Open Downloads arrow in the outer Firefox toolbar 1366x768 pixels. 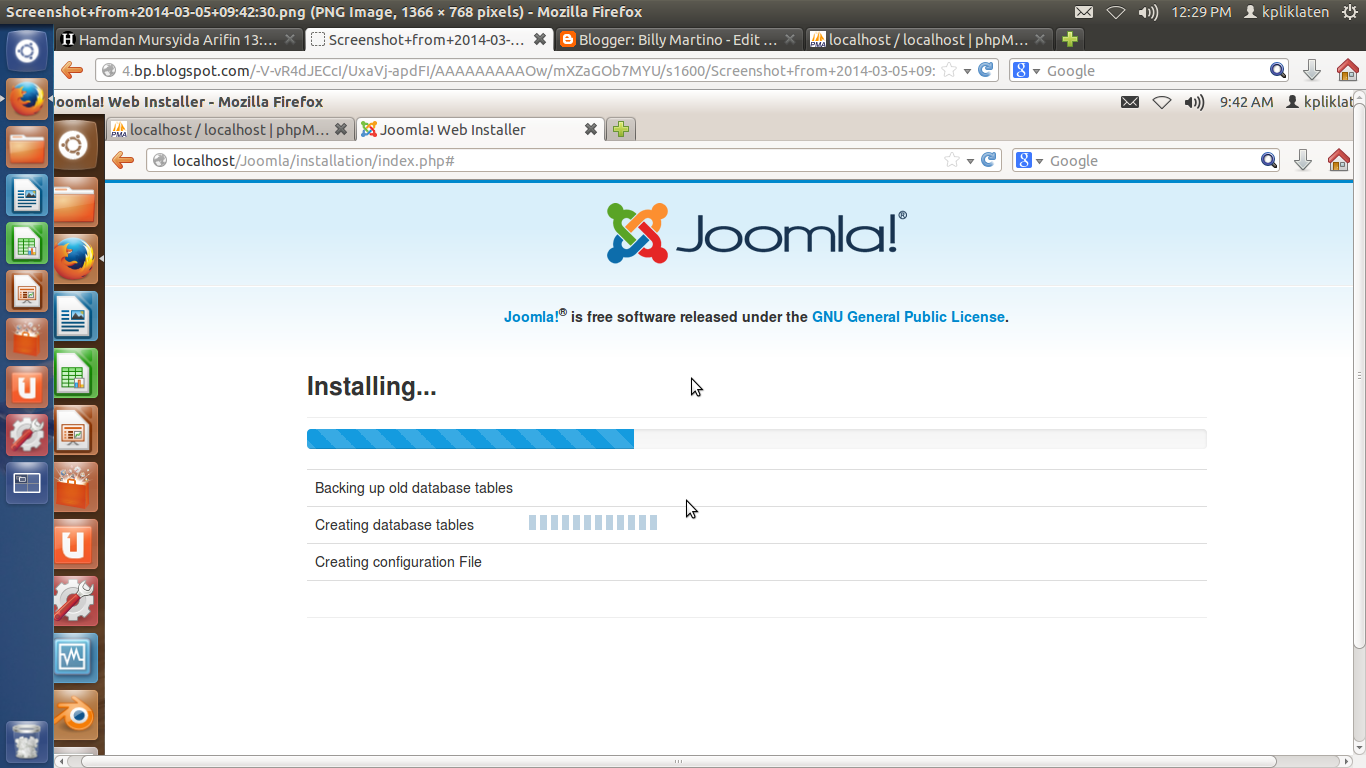point(1312,70)
